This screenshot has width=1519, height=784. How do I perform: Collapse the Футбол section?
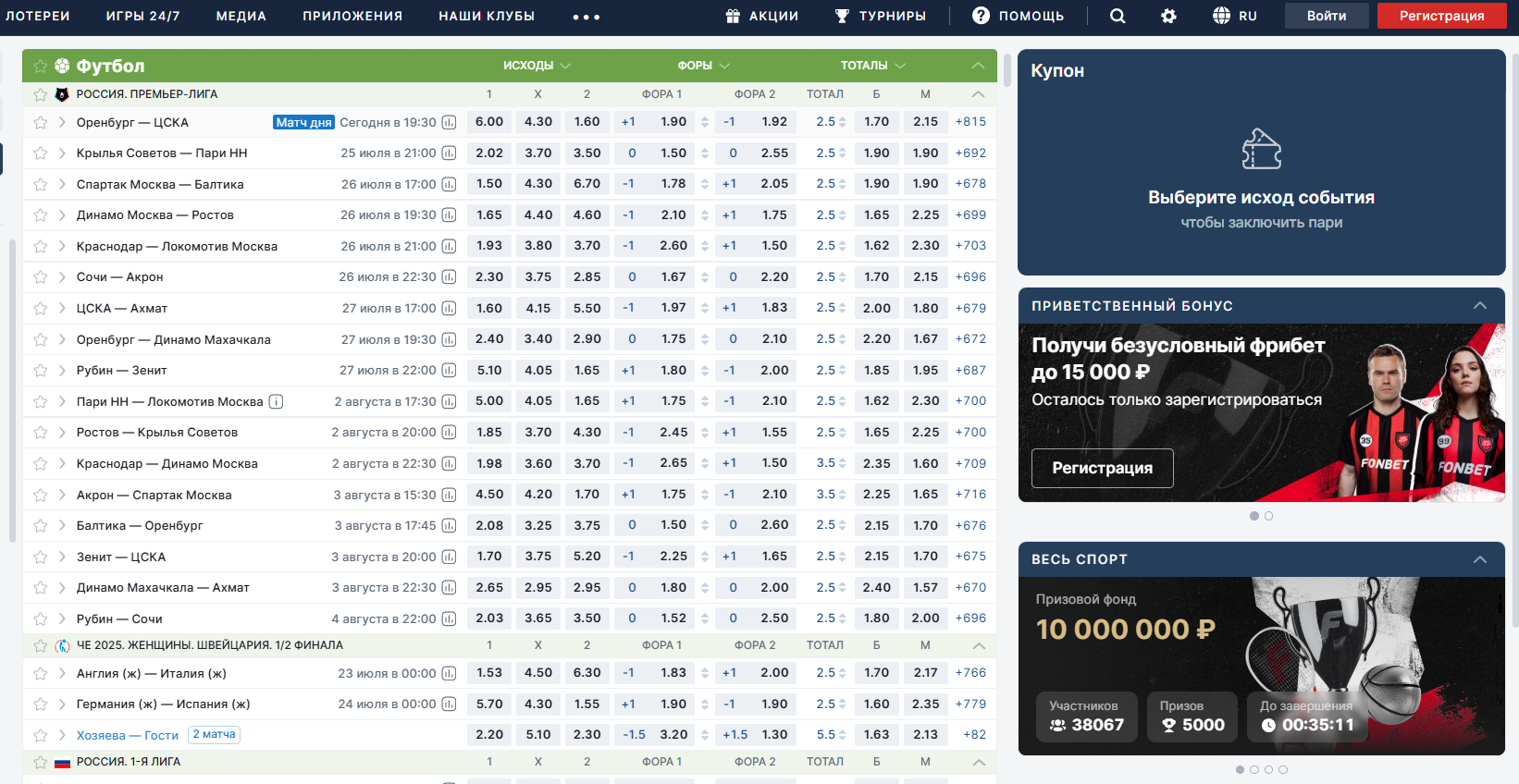[978, 66]
